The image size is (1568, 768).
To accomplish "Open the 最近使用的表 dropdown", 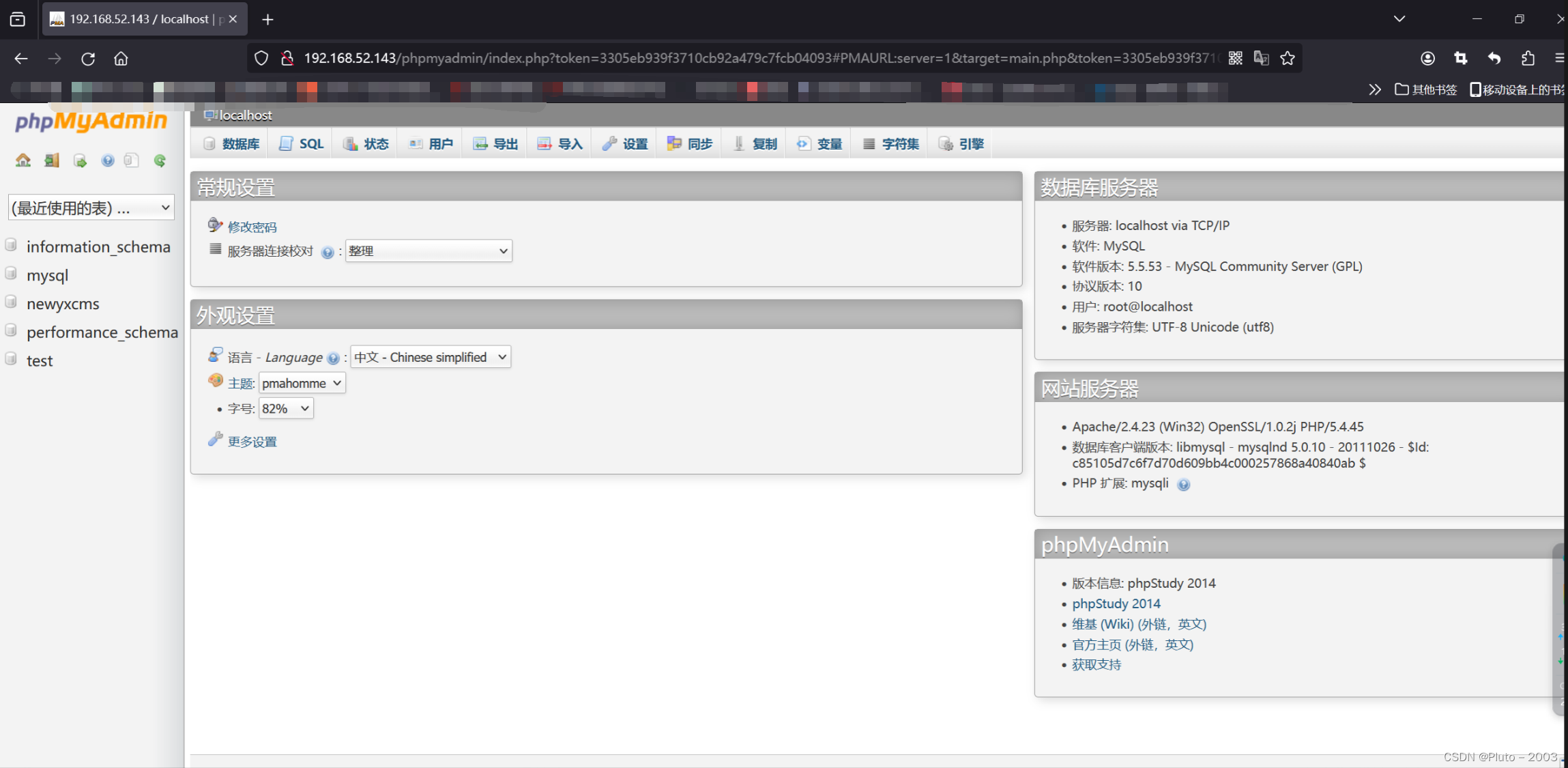I will 91,208.
